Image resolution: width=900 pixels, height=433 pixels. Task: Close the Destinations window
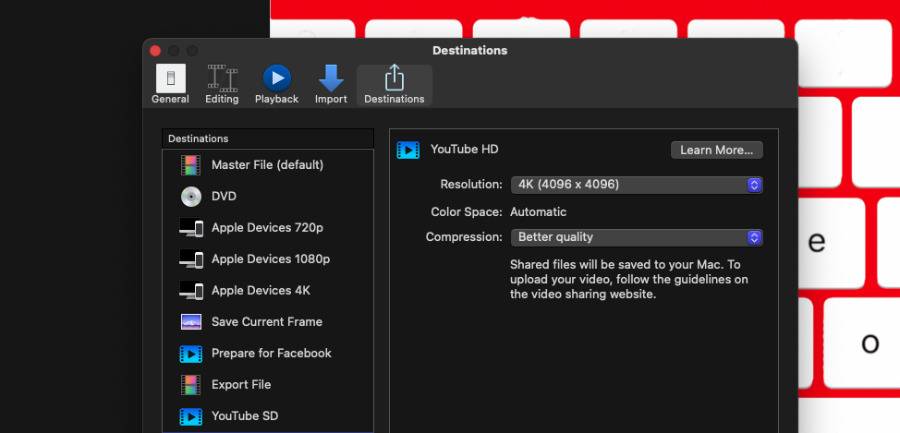click(x=155, y=51)
